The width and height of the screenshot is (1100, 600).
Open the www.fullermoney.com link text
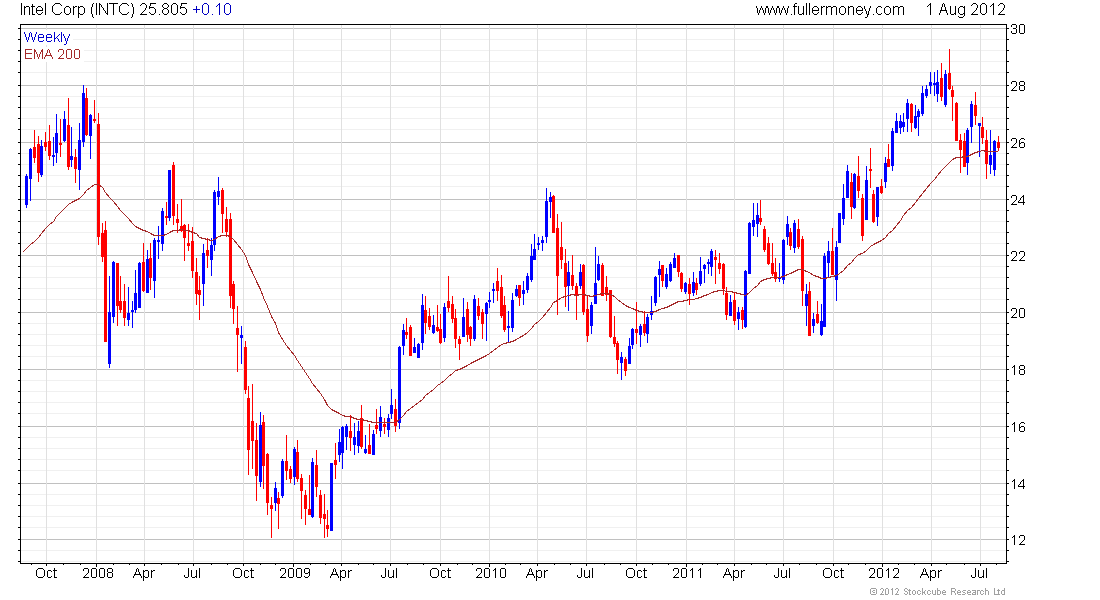830,10
